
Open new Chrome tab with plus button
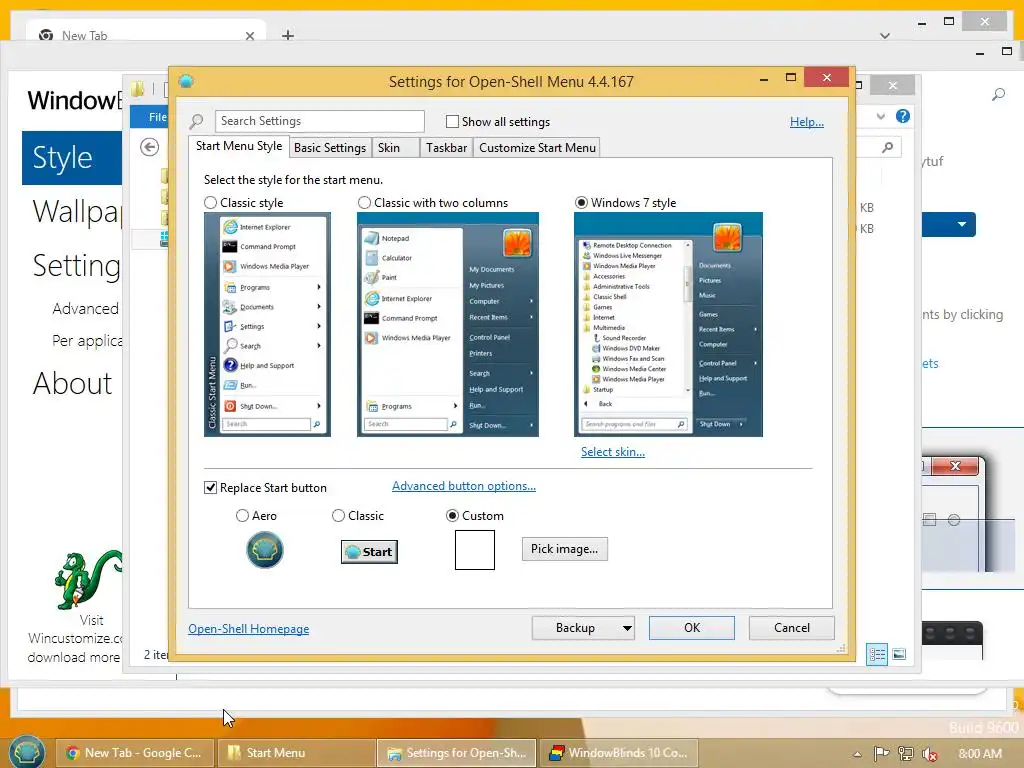point(288,35)
